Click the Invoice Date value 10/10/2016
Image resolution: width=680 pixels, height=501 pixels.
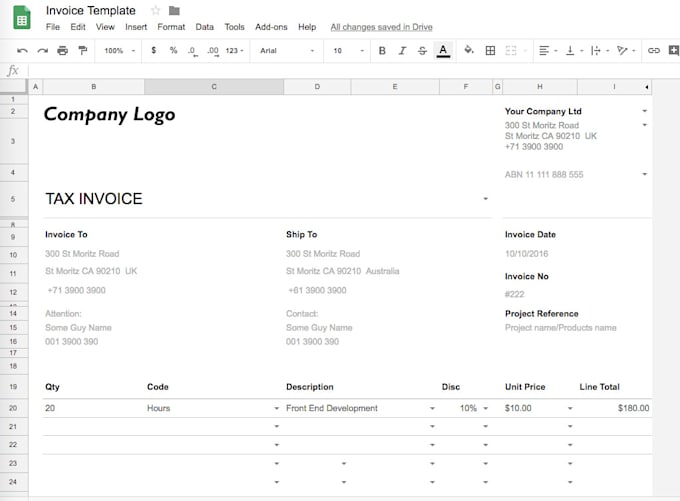click(526, 254)
